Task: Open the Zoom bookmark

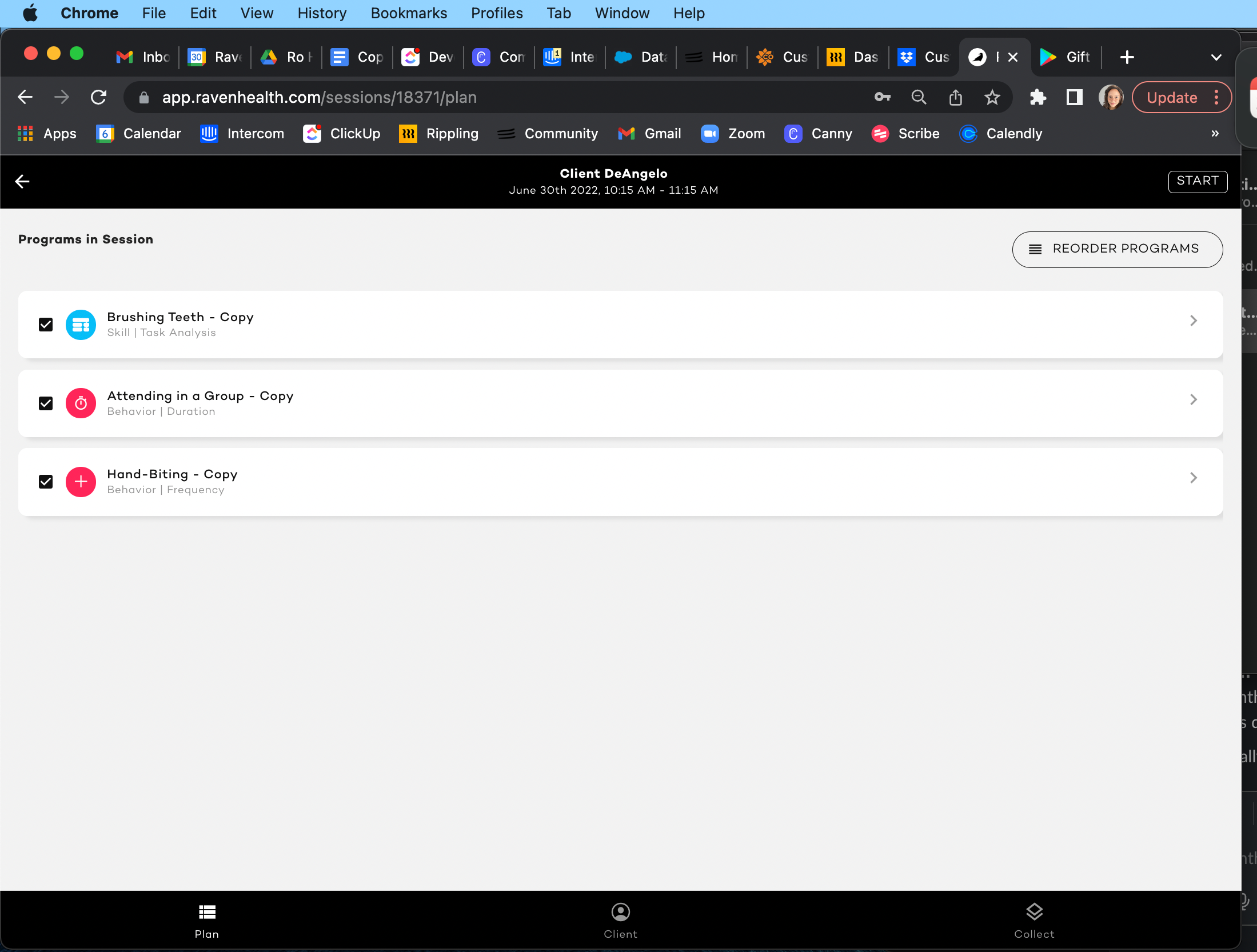Action: click(733, 134)
